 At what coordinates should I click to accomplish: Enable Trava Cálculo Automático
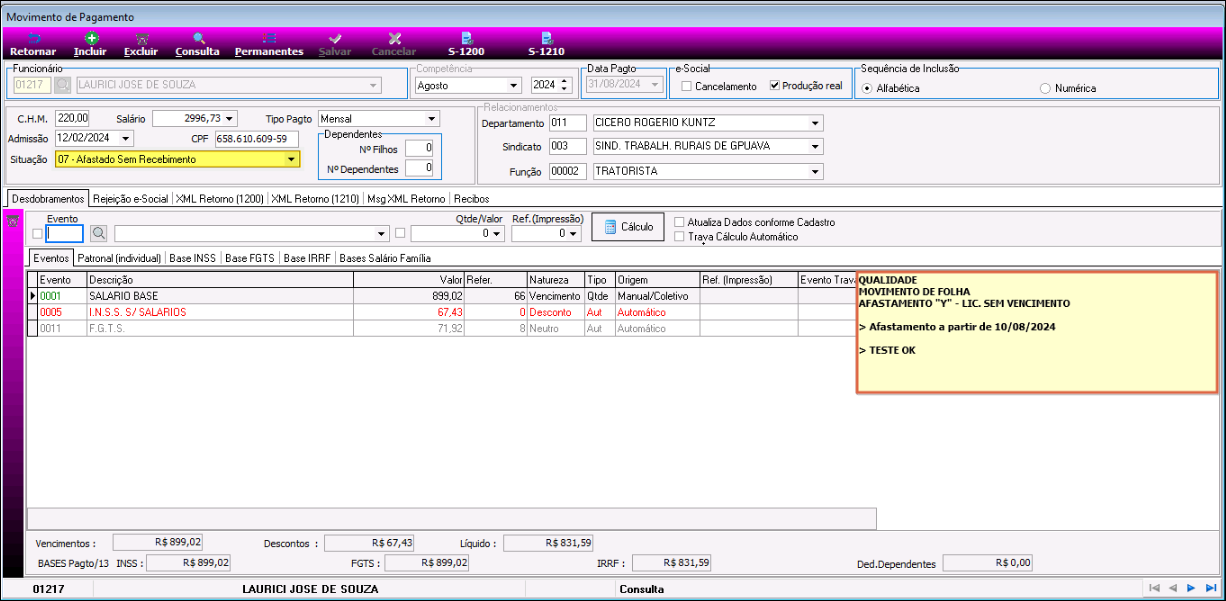coord(680,237)
